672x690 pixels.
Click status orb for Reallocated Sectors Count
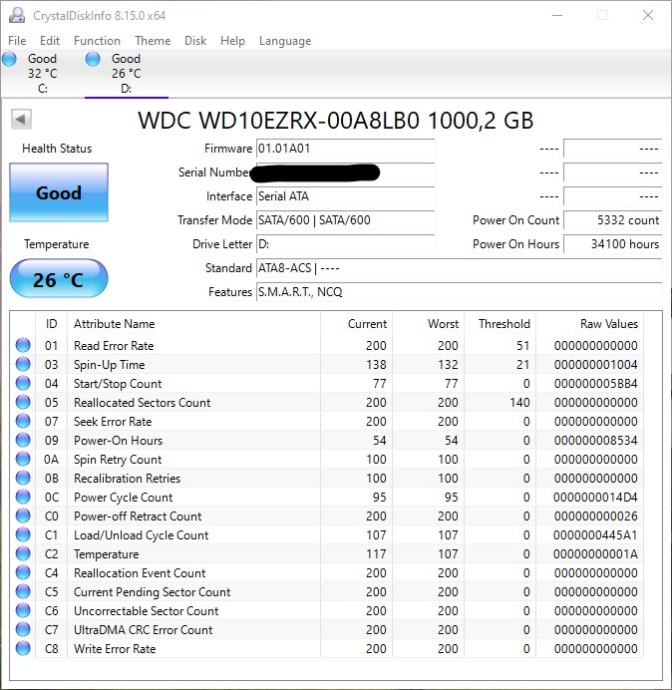tap(23, 402)
